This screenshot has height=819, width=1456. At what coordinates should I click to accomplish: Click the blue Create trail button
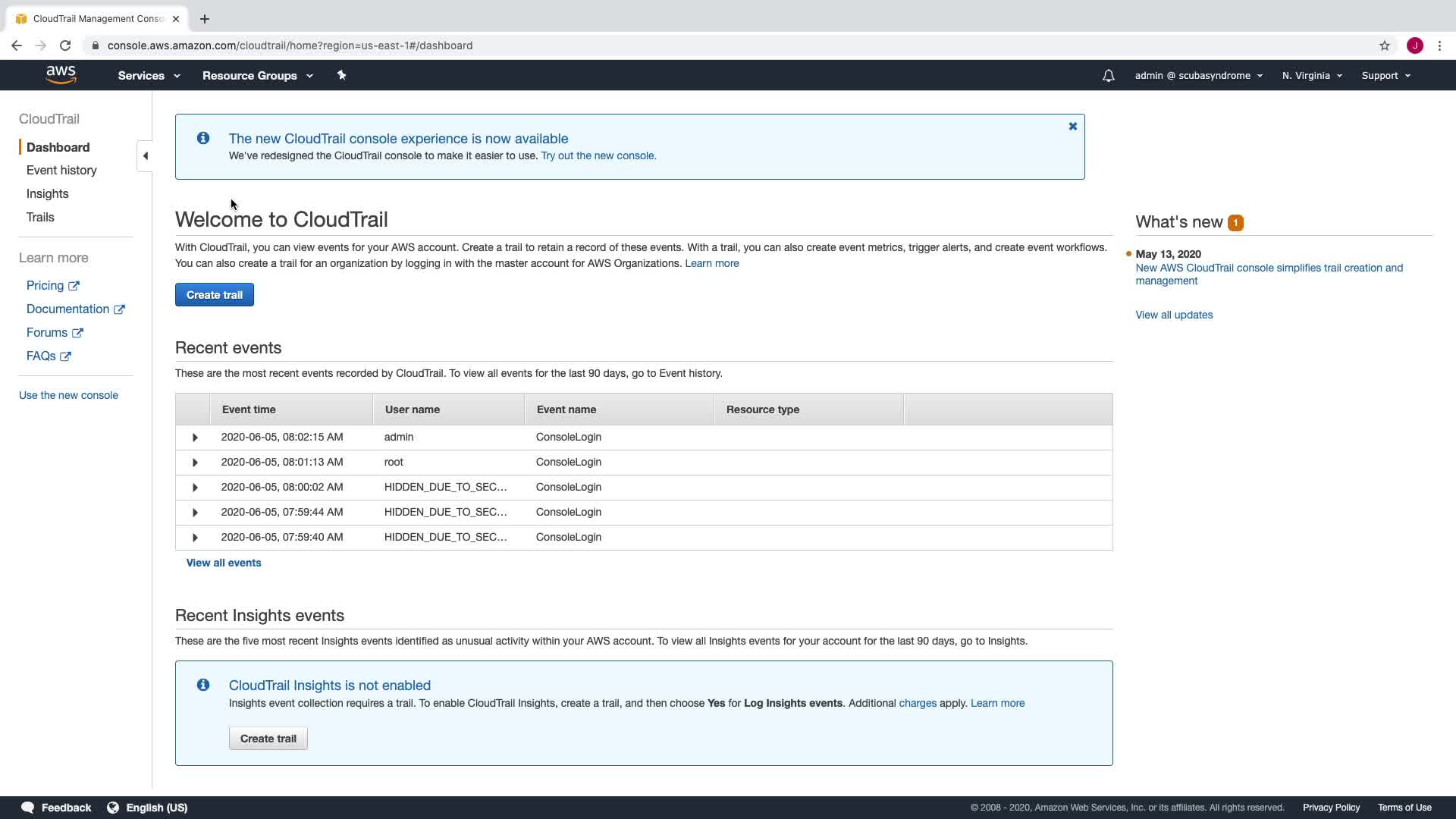click(215, 295)
